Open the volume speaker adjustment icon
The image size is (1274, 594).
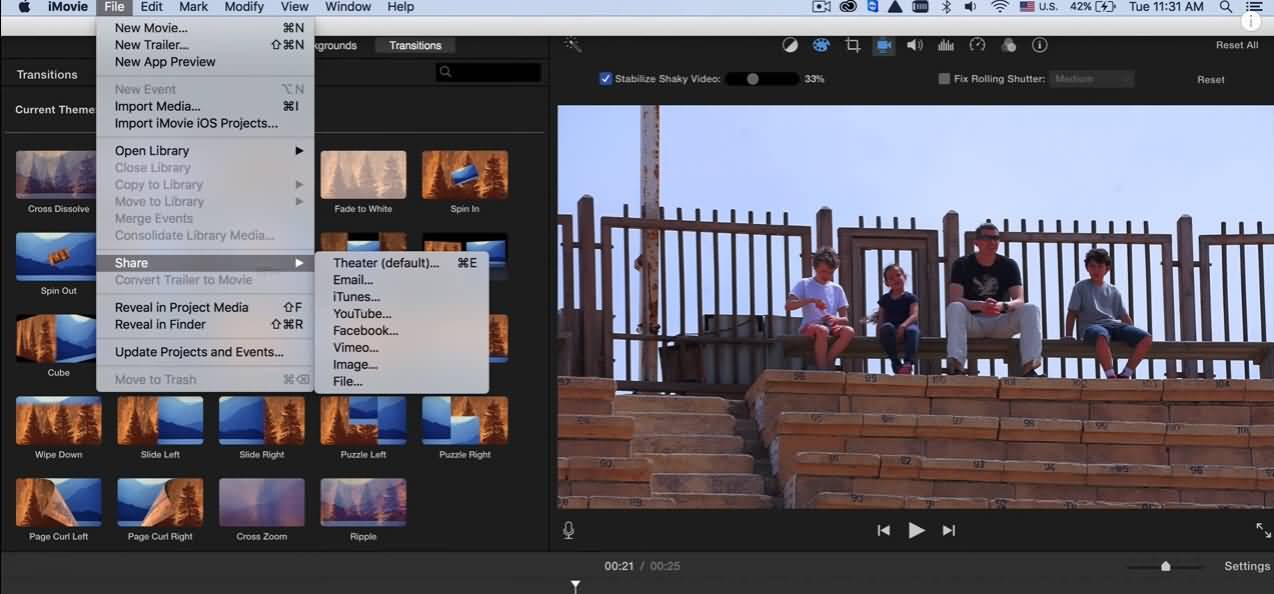pos(914,45)
